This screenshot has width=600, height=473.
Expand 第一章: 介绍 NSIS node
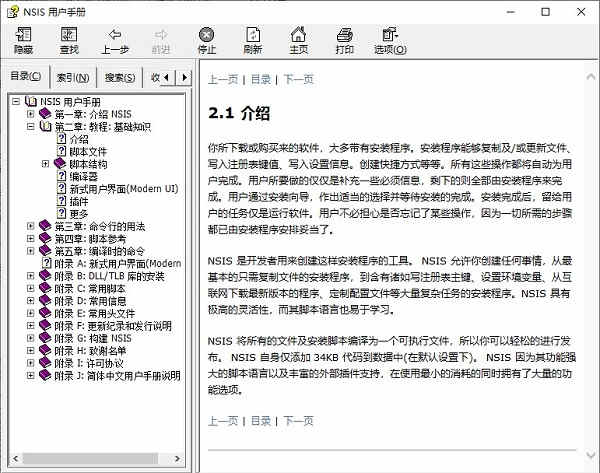31,114
